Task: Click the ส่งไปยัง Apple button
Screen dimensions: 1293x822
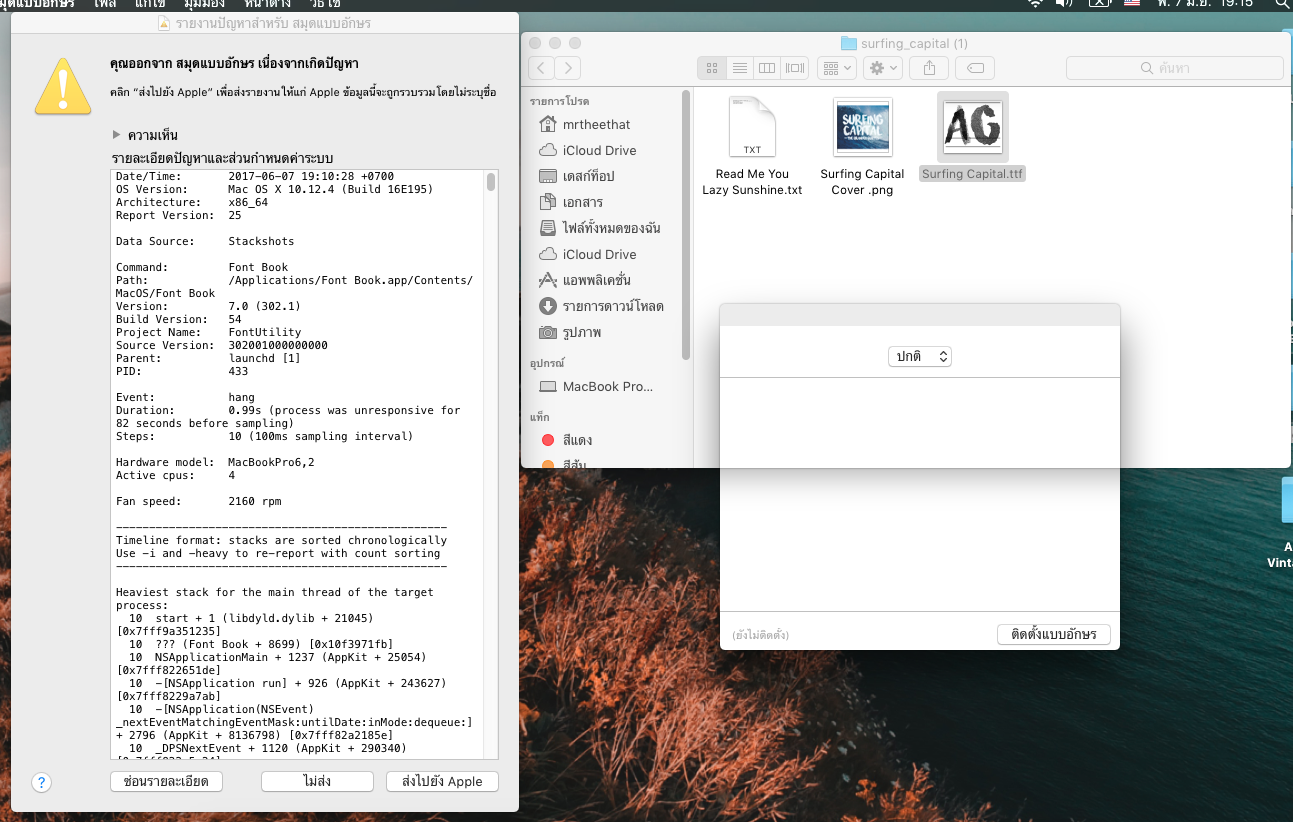Action: point(442,782)
